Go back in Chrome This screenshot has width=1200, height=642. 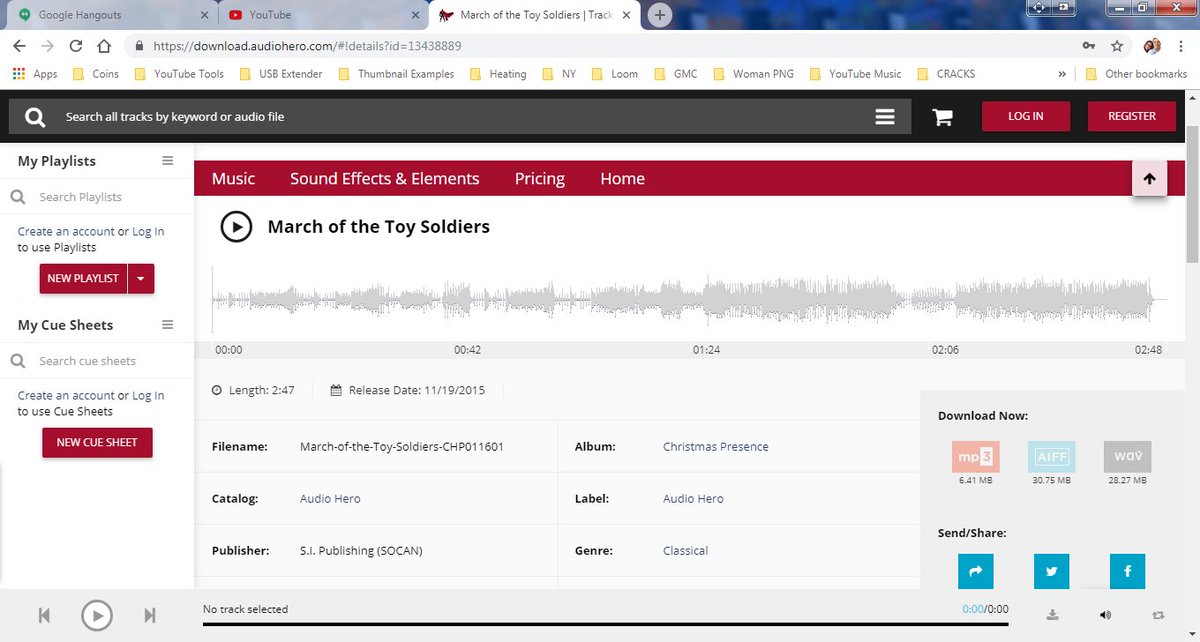click(x=19, y=46)
